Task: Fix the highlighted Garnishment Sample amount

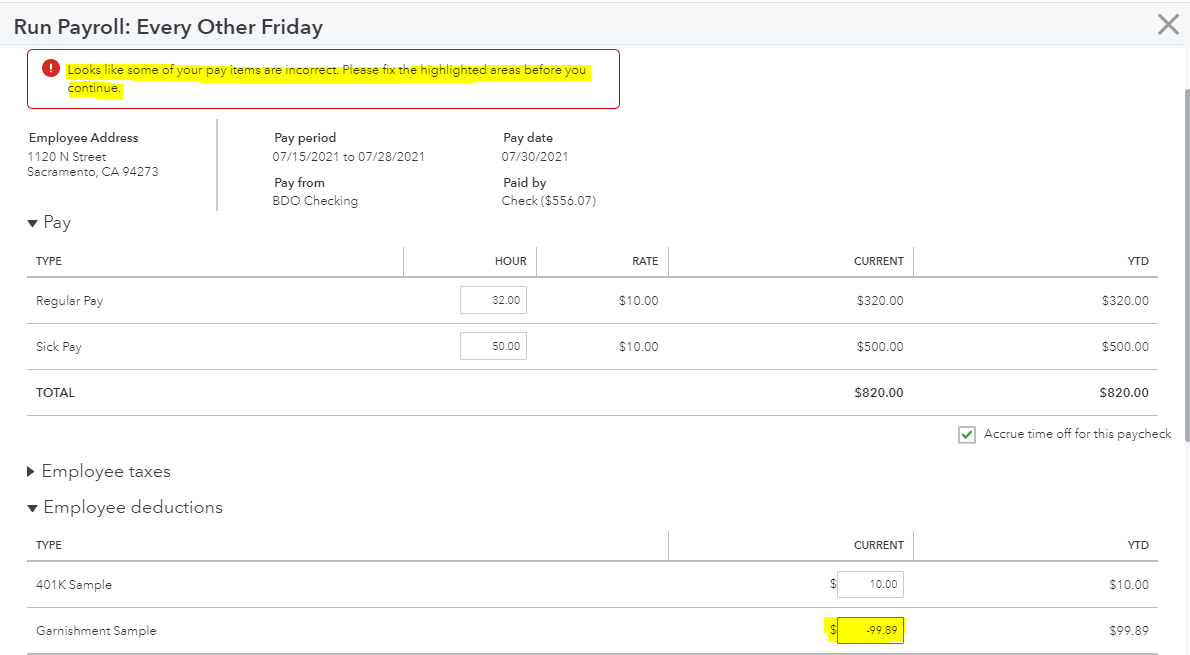Action: [870, 630]
